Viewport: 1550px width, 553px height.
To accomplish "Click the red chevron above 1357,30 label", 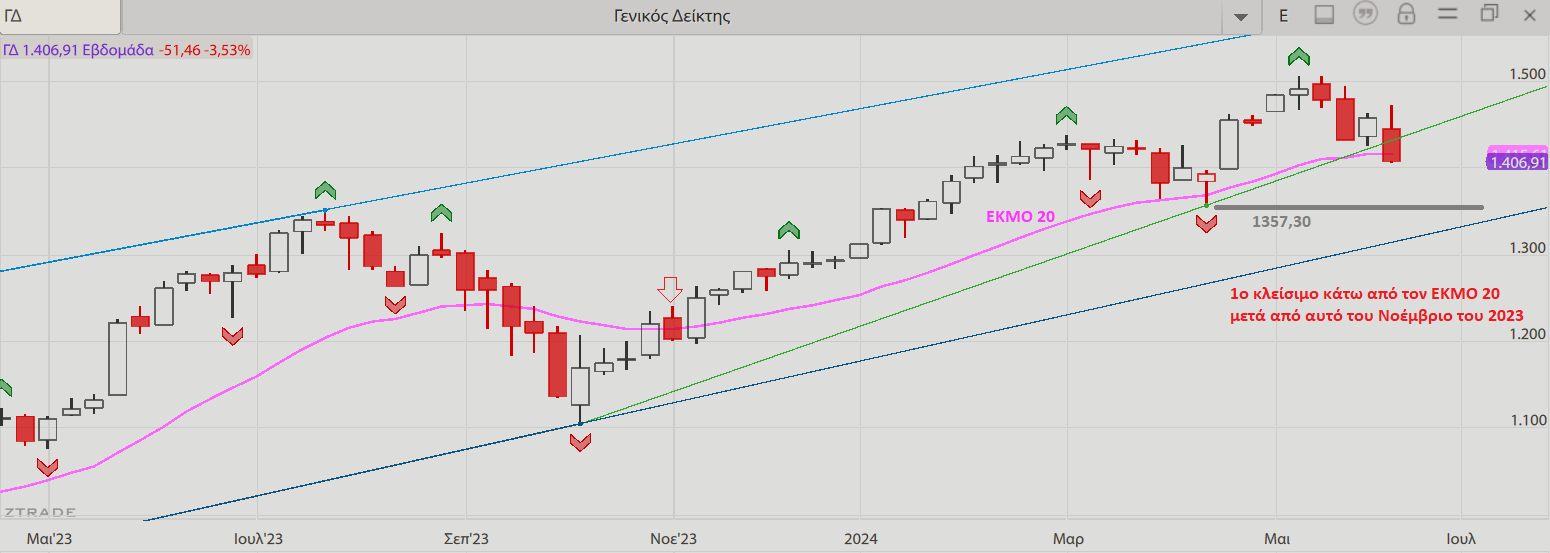I will [x=1206, y=224].
